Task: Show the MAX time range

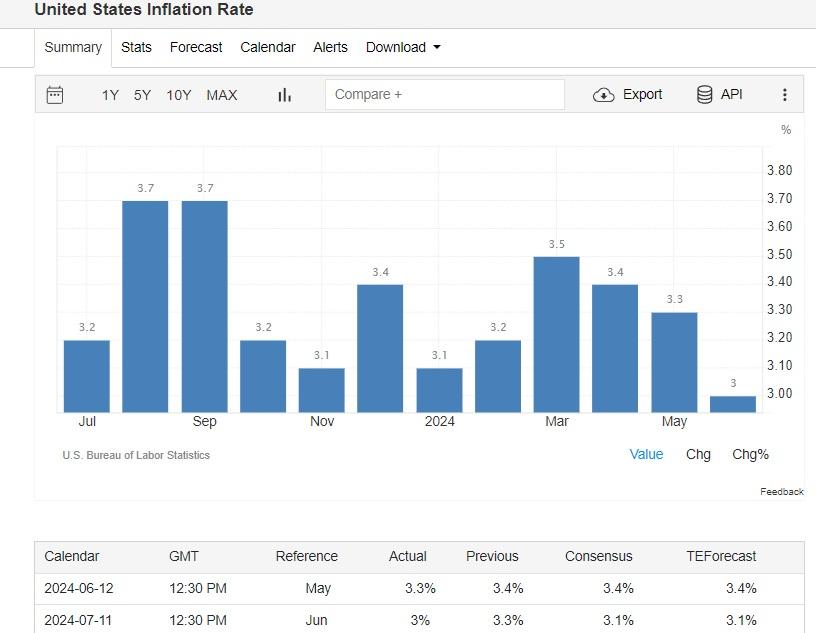Action: 222,95
